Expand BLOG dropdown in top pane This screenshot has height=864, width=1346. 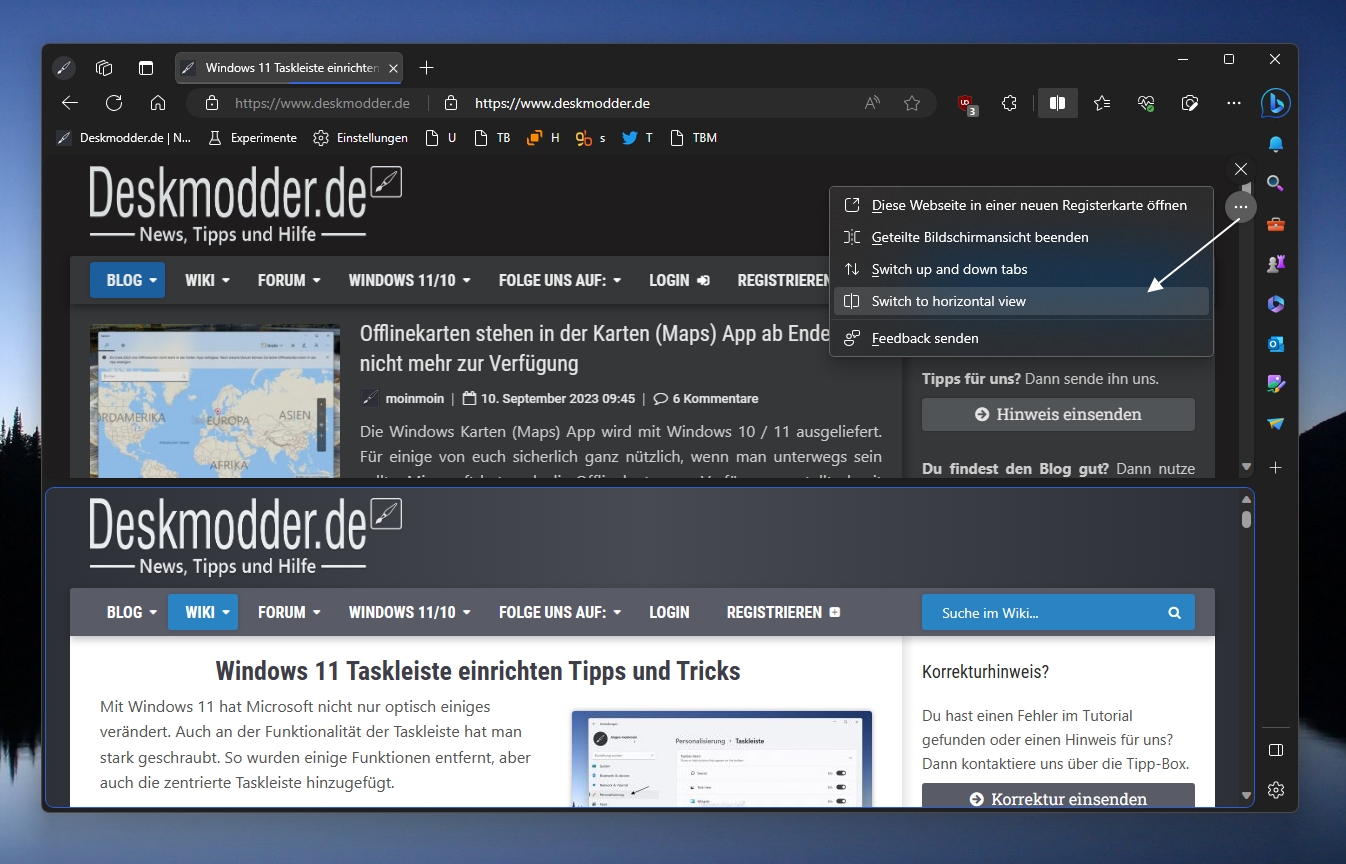[127, 280]
